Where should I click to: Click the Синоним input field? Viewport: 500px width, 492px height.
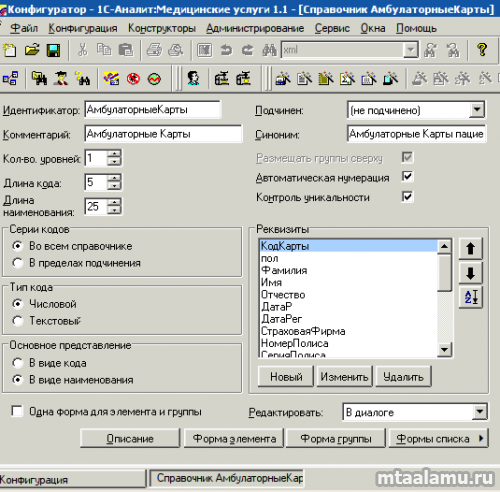click(x=416, y=134)
